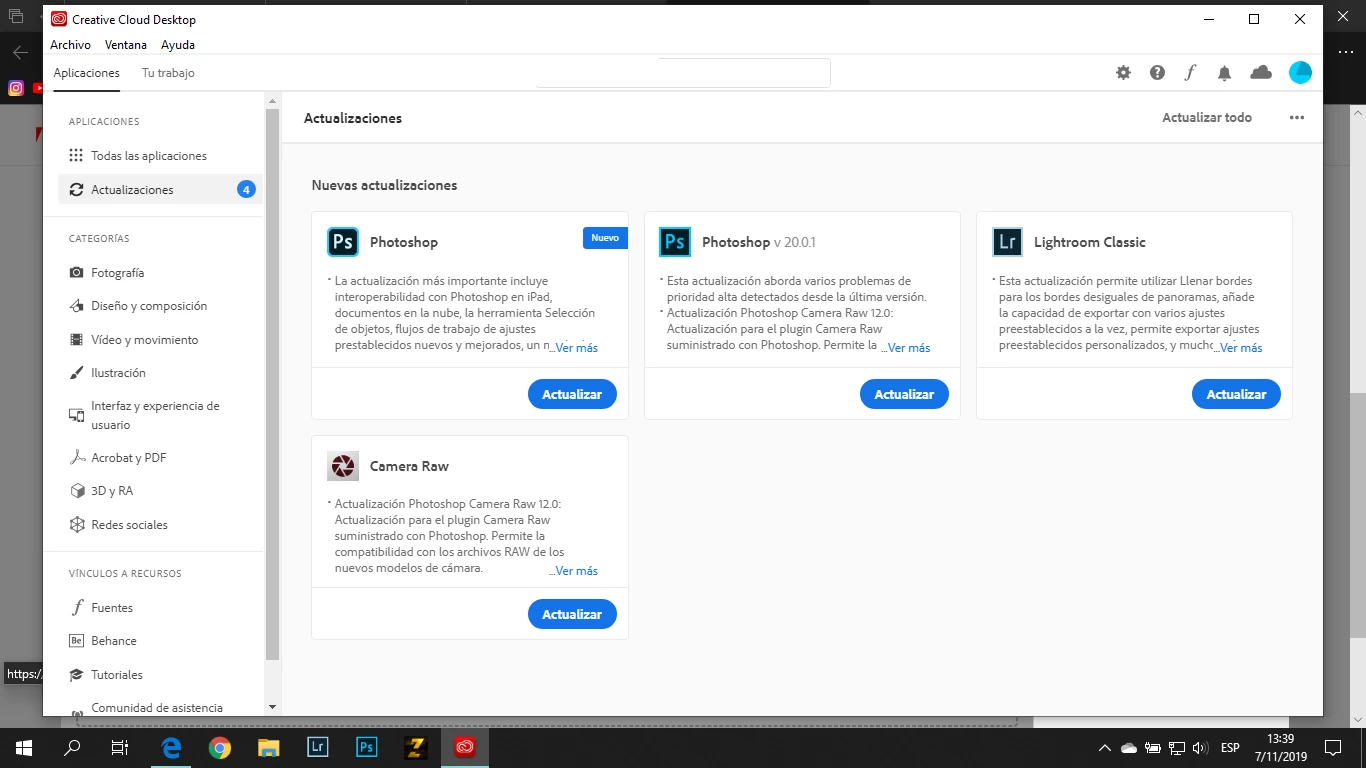1366x768 pixels.
Task: Click the sidebar vertical scrollbar thumb
Action: click(x=273, y=384)
